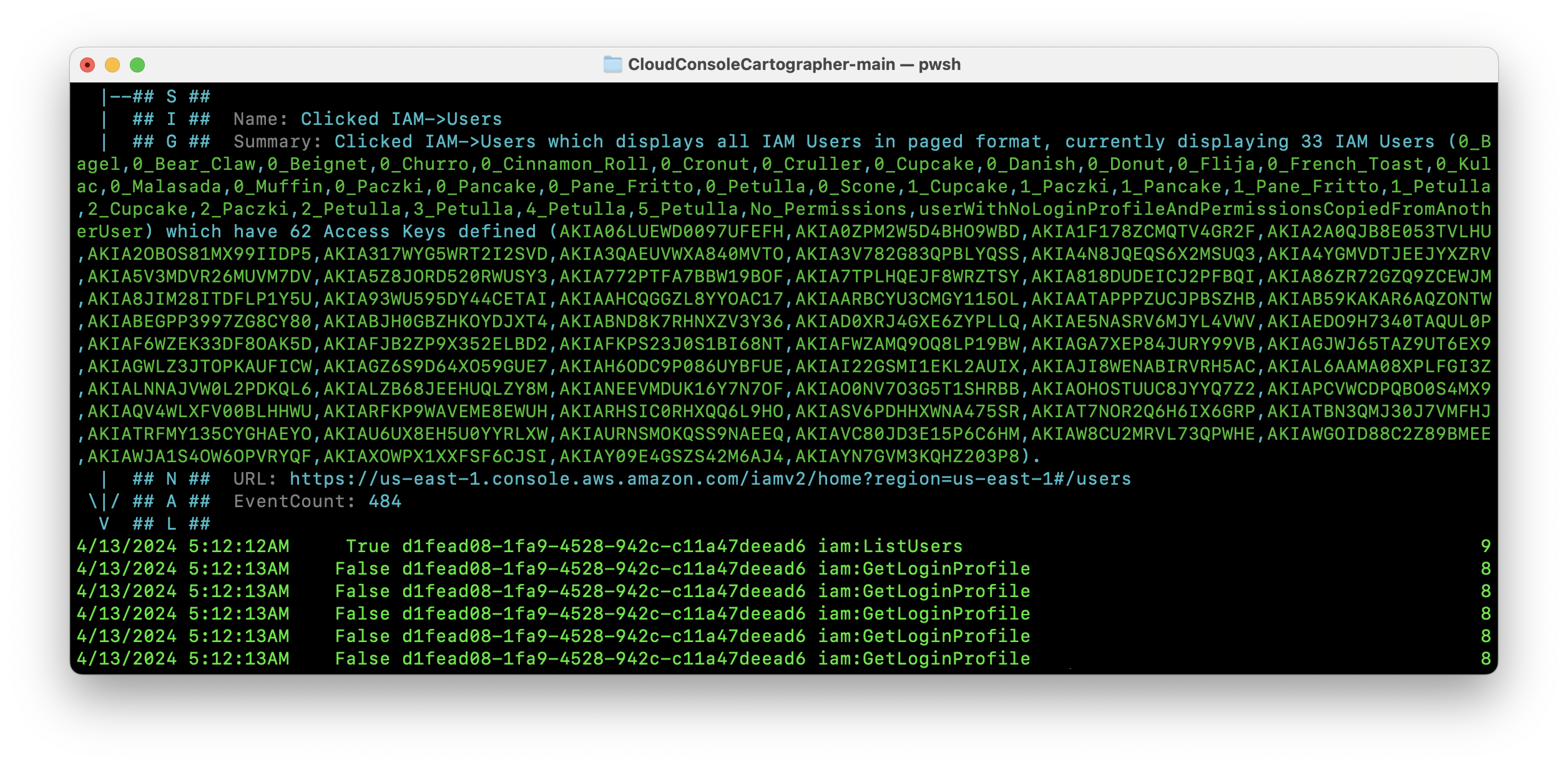
Task: Click the text '62 Access Keys defined'
Action: point(413,231)
